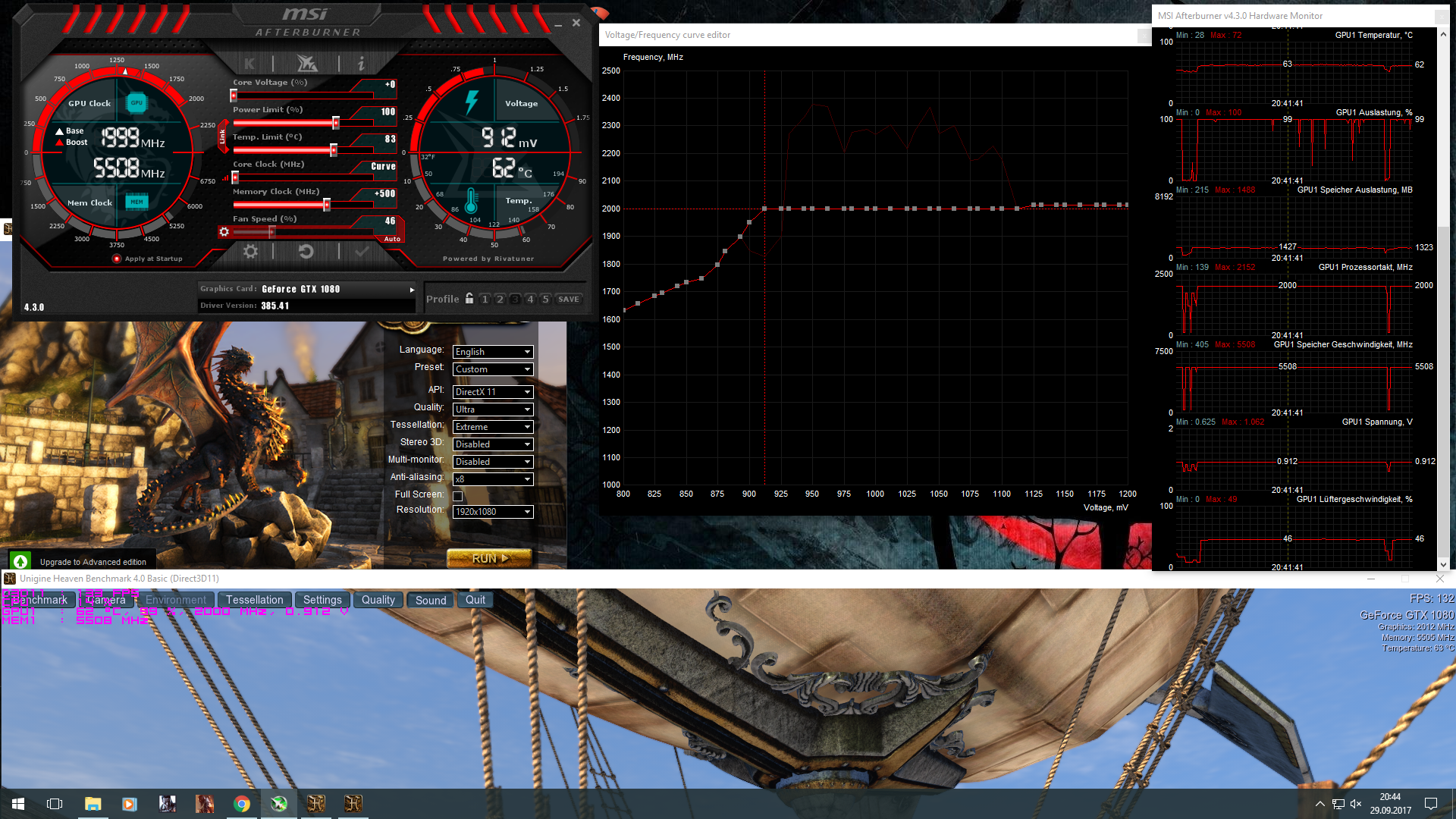Open Chrome from the taskbar
Screen dimensions: 1456x819
click(242, 804)
